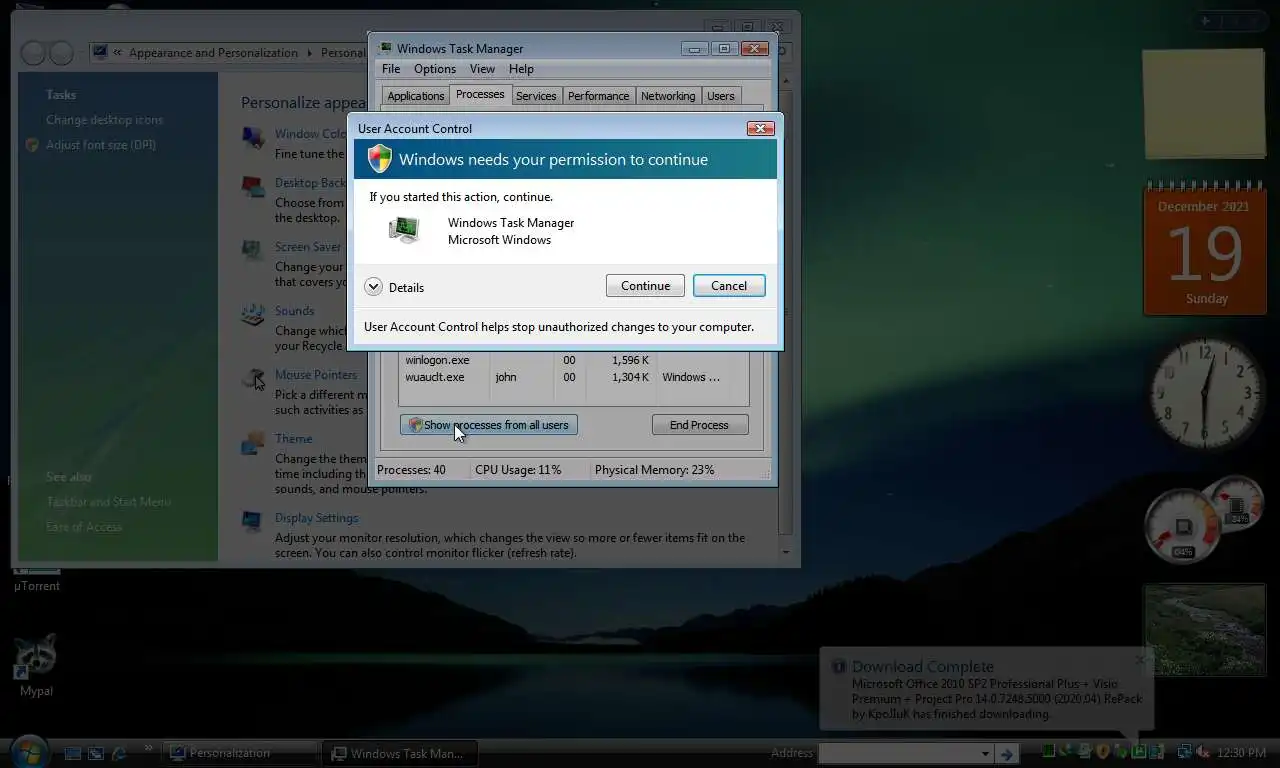Image resolution: width=1280 pixels, height=768 pixels.
Task: Switch to the Applications tab in Task Manager
Action: tap(416, 96)
